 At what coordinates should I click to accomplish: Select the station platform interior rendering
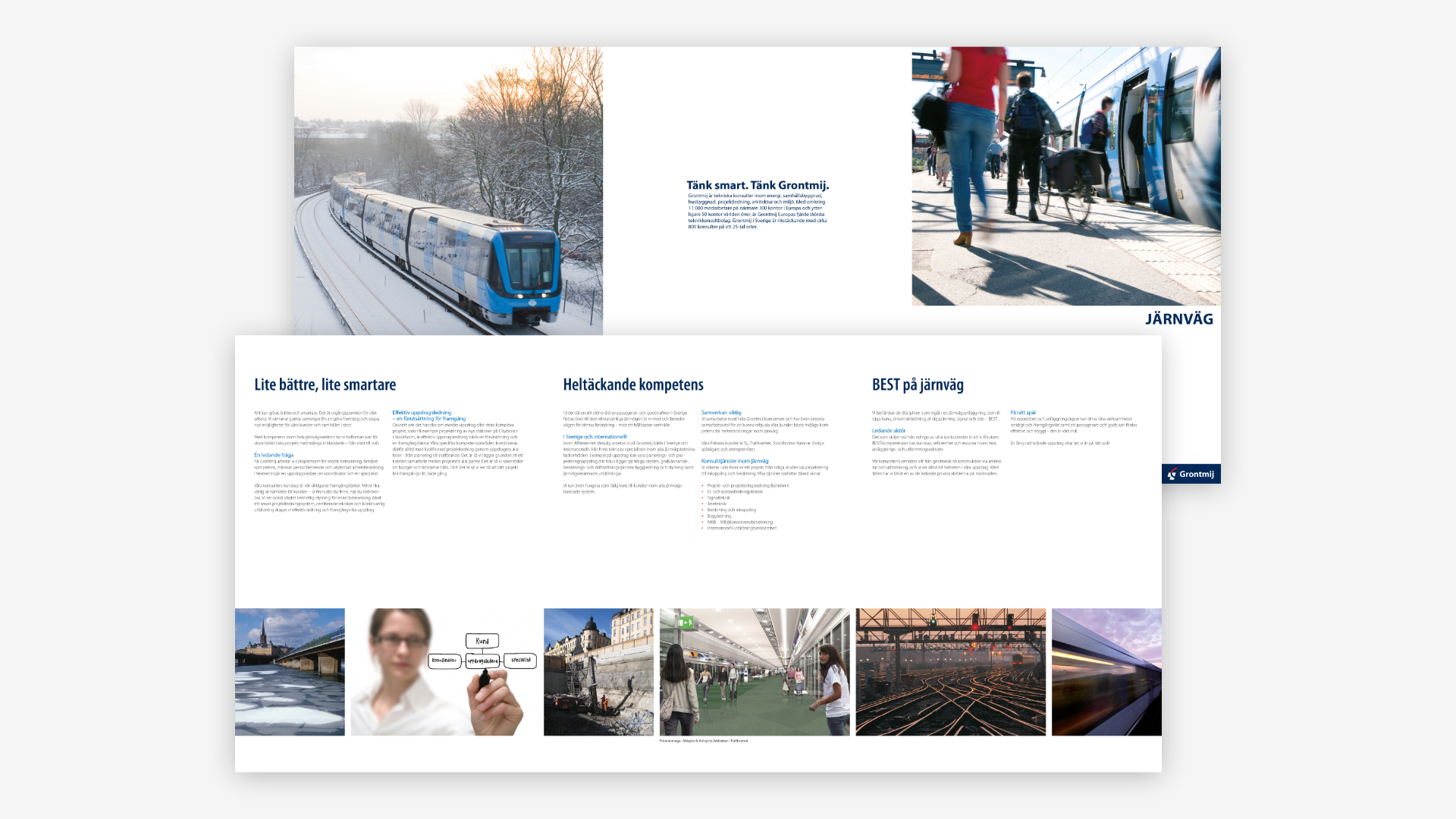click(755, 672)
